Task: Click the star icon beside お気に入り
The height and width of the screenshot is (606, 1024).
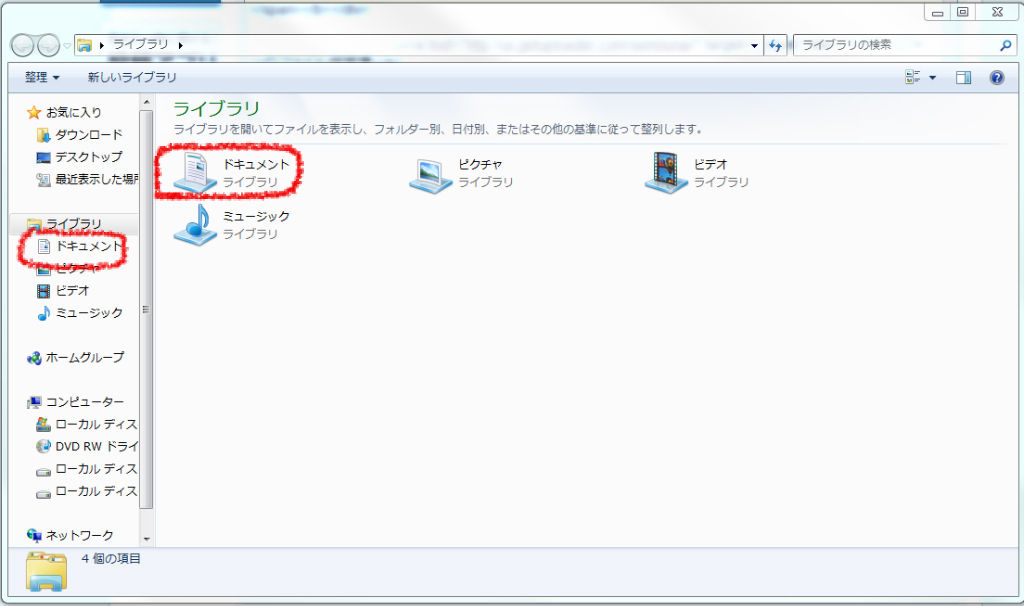Action: pos(34,112)
